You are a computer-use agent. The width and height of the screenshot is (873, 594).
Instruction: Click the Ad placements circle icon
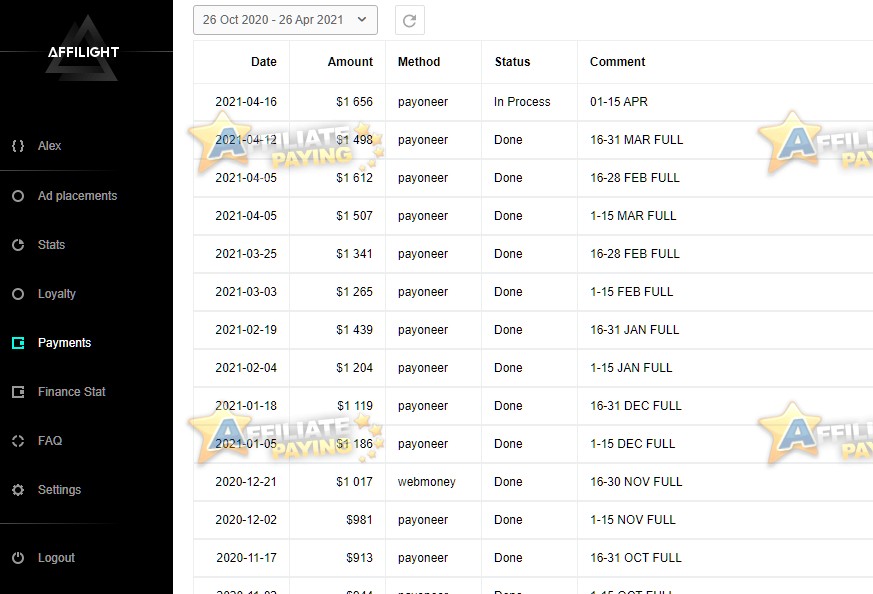tap(18, 196)
